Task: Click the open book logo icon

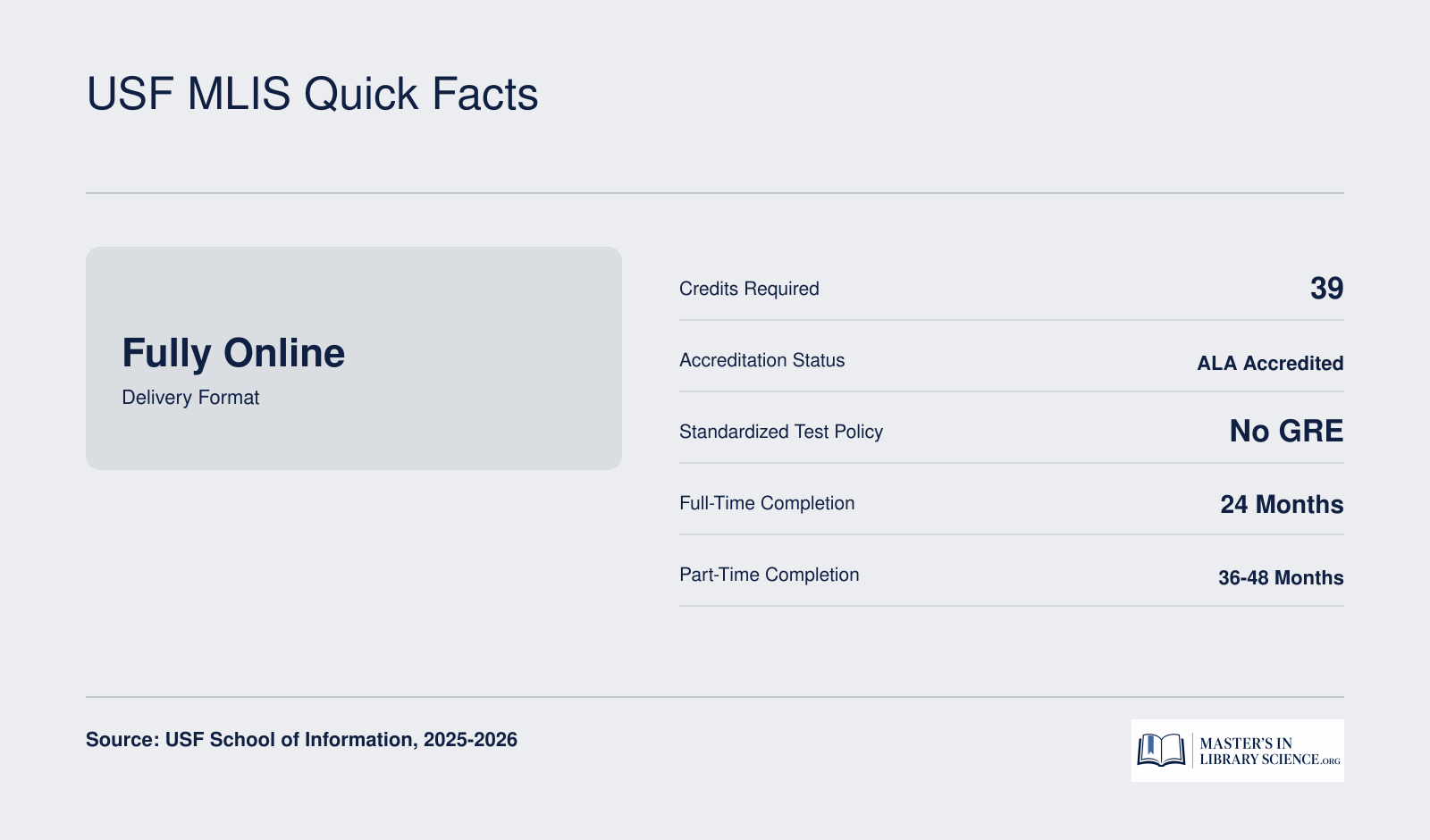Action: pos(1161,751)
